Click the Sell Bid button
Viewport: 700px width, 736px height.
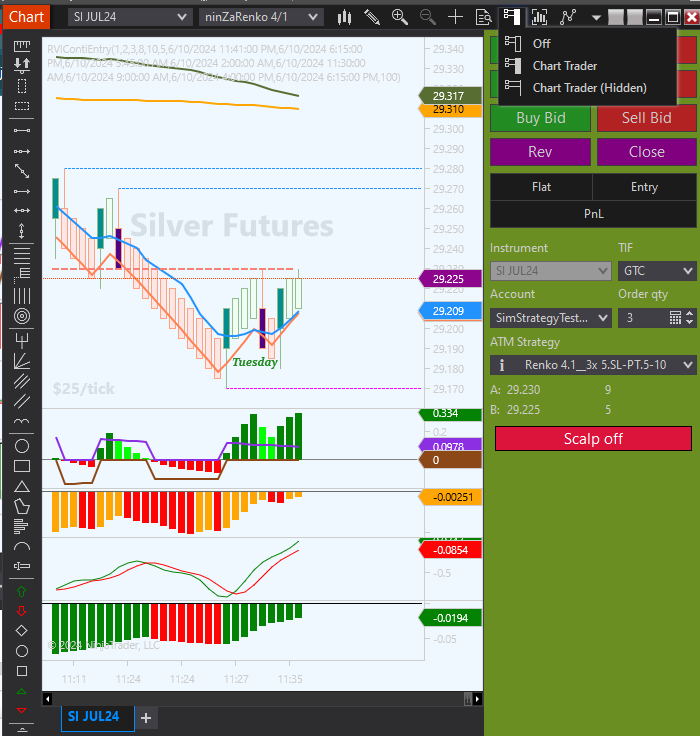pyautogui.click(x=646, y=118)
